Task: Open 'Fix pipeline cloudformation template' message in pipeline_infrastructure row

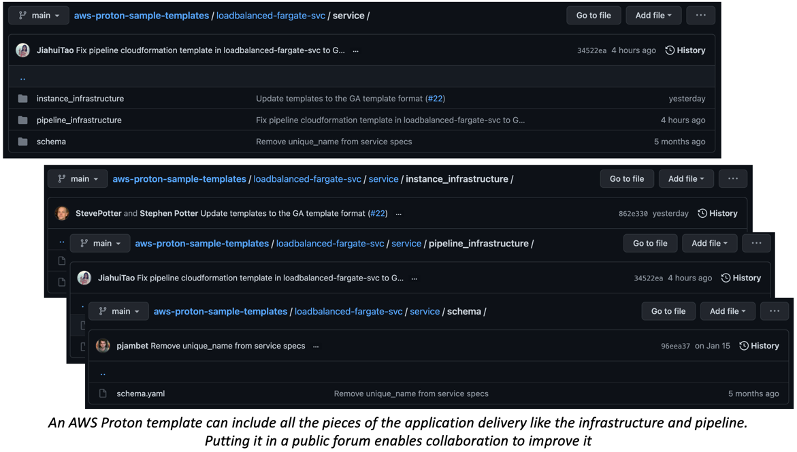Action: (390, 120)
